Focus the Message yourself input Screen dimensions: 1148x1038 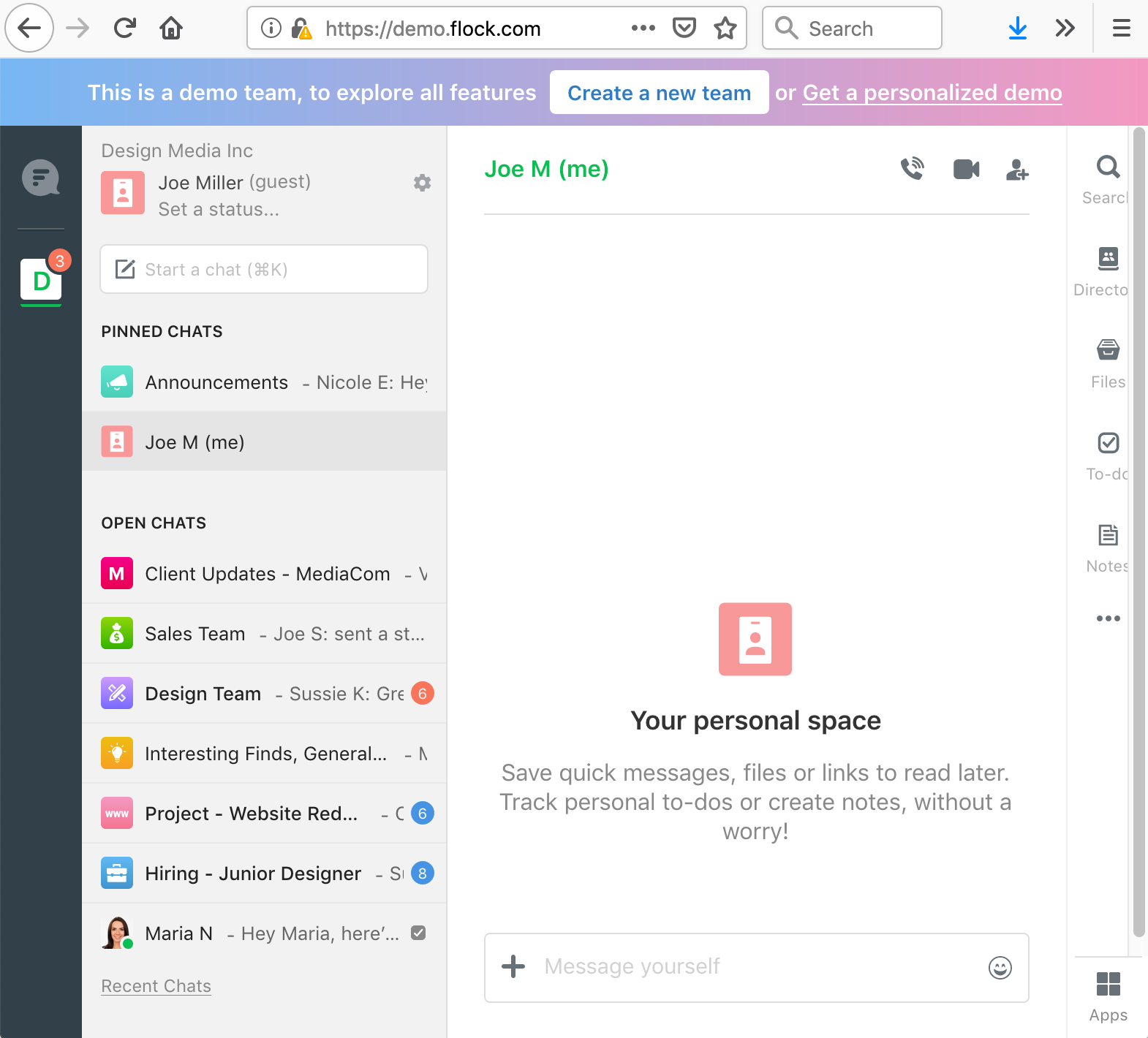click(x=757, y=967)
